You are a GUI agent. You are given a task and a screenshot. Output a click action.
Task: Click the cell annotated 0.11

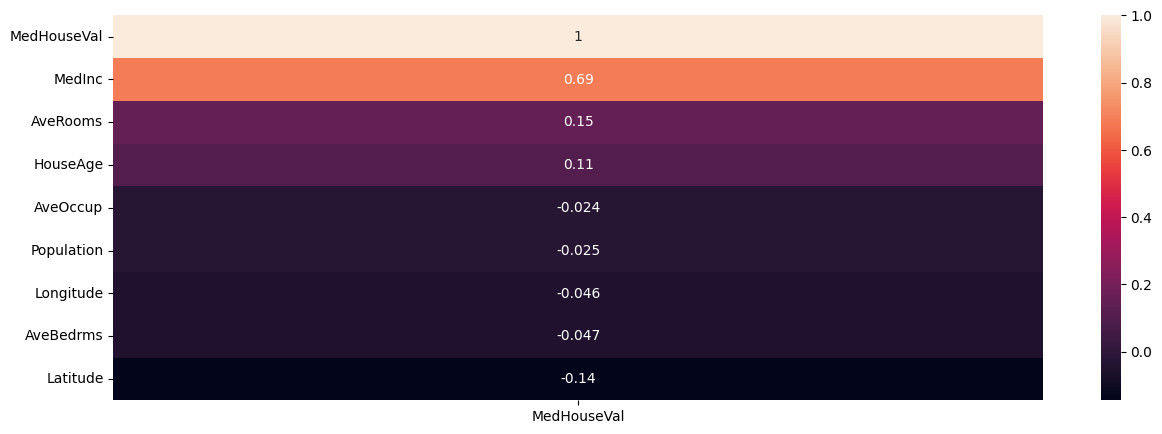click(578, 165)
